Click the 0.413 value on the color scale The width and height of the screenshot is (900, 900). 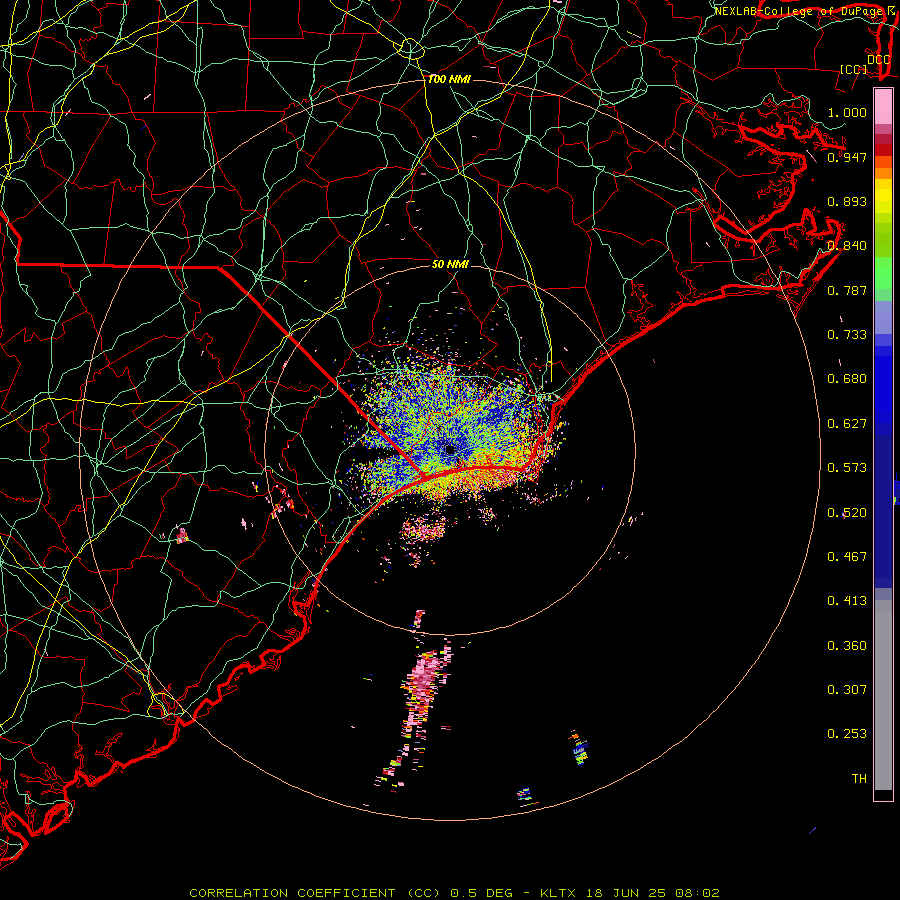(847, 601)
